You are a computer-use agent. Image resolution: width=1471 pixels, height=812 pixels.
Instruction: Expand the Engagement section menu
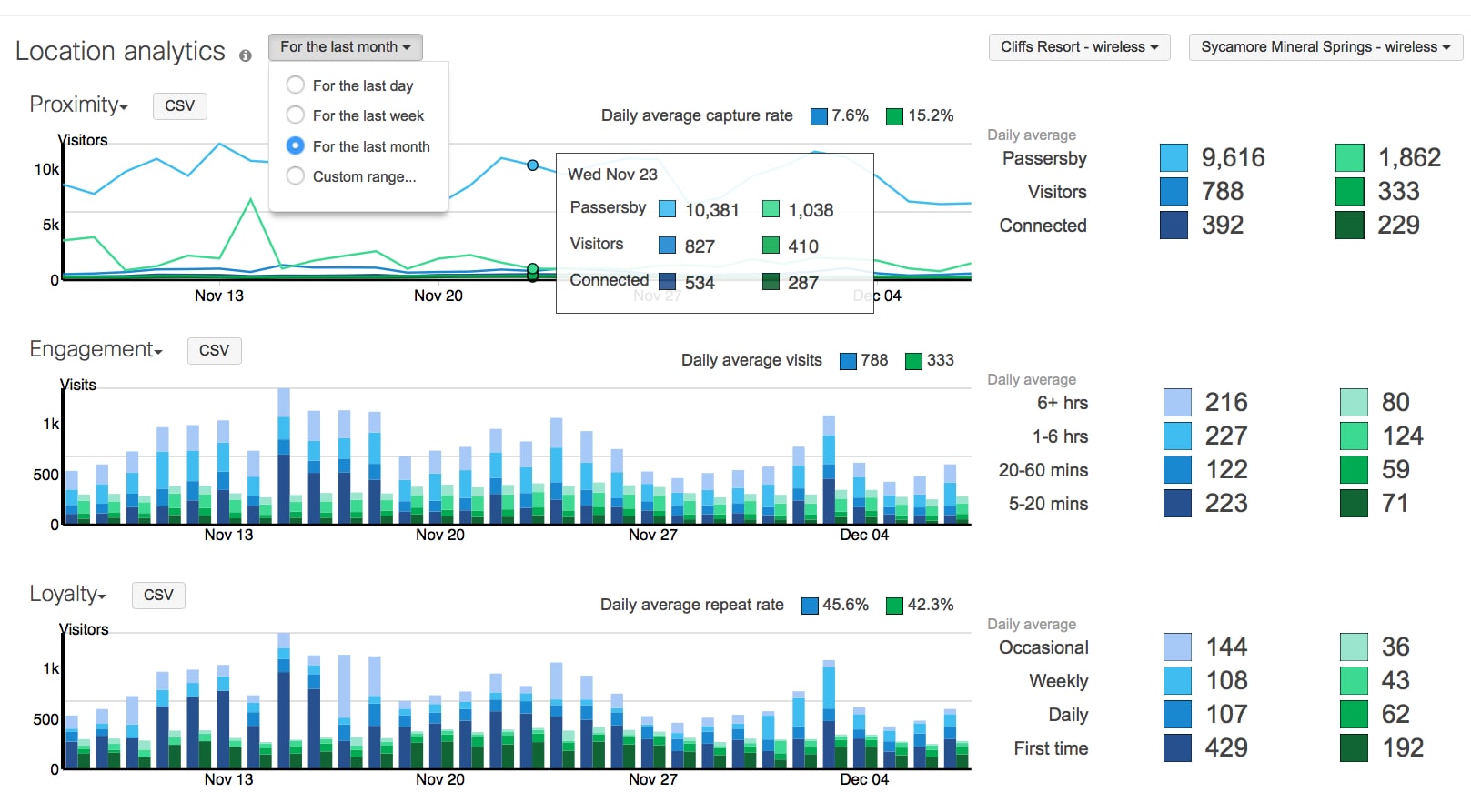pyautogui.click(x=96, y=350)
